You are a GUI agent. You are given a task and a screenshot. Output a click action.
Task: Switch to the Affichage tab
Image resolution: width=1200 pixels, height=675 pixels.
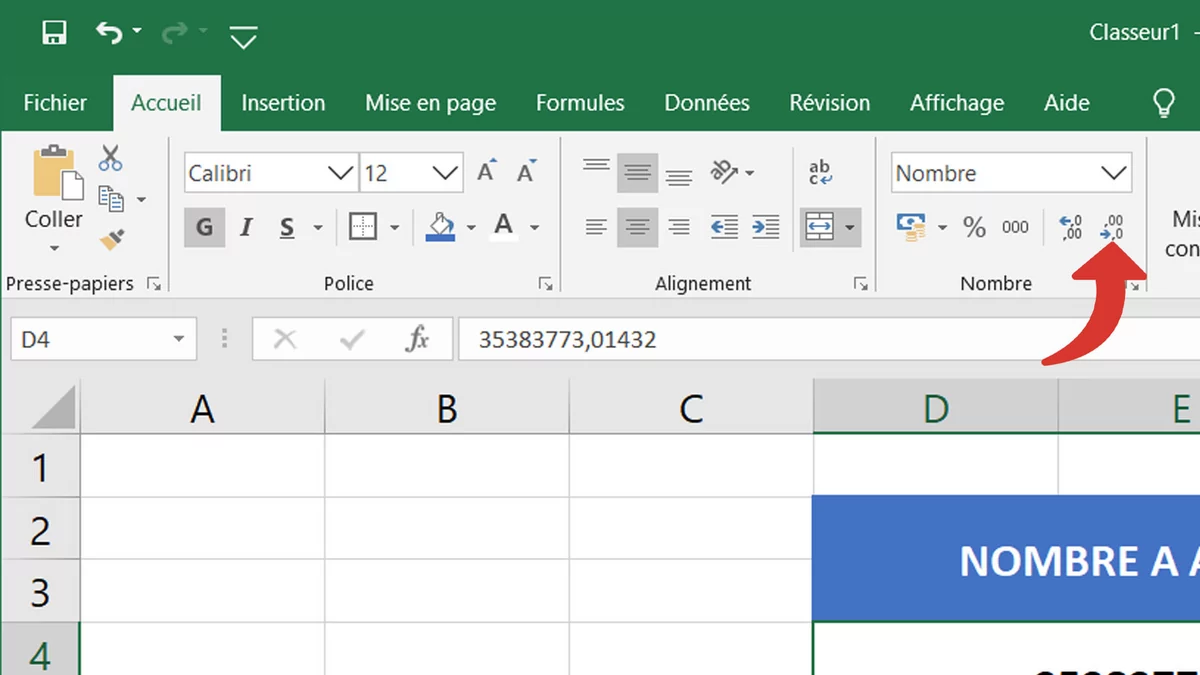(957, 103)
